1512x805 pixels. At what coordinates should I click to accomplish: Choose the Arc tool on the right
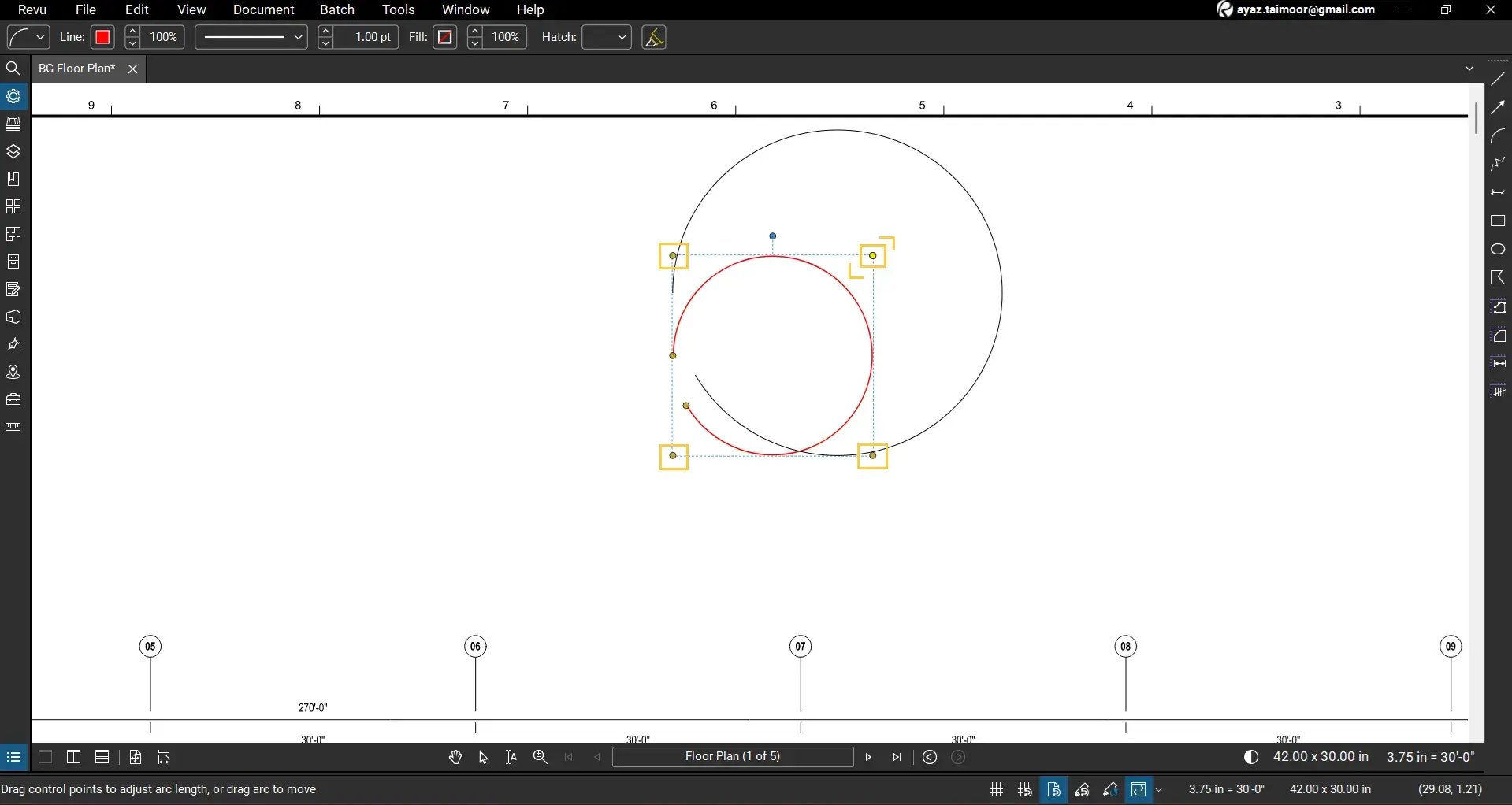click(x=1498, y=135)
